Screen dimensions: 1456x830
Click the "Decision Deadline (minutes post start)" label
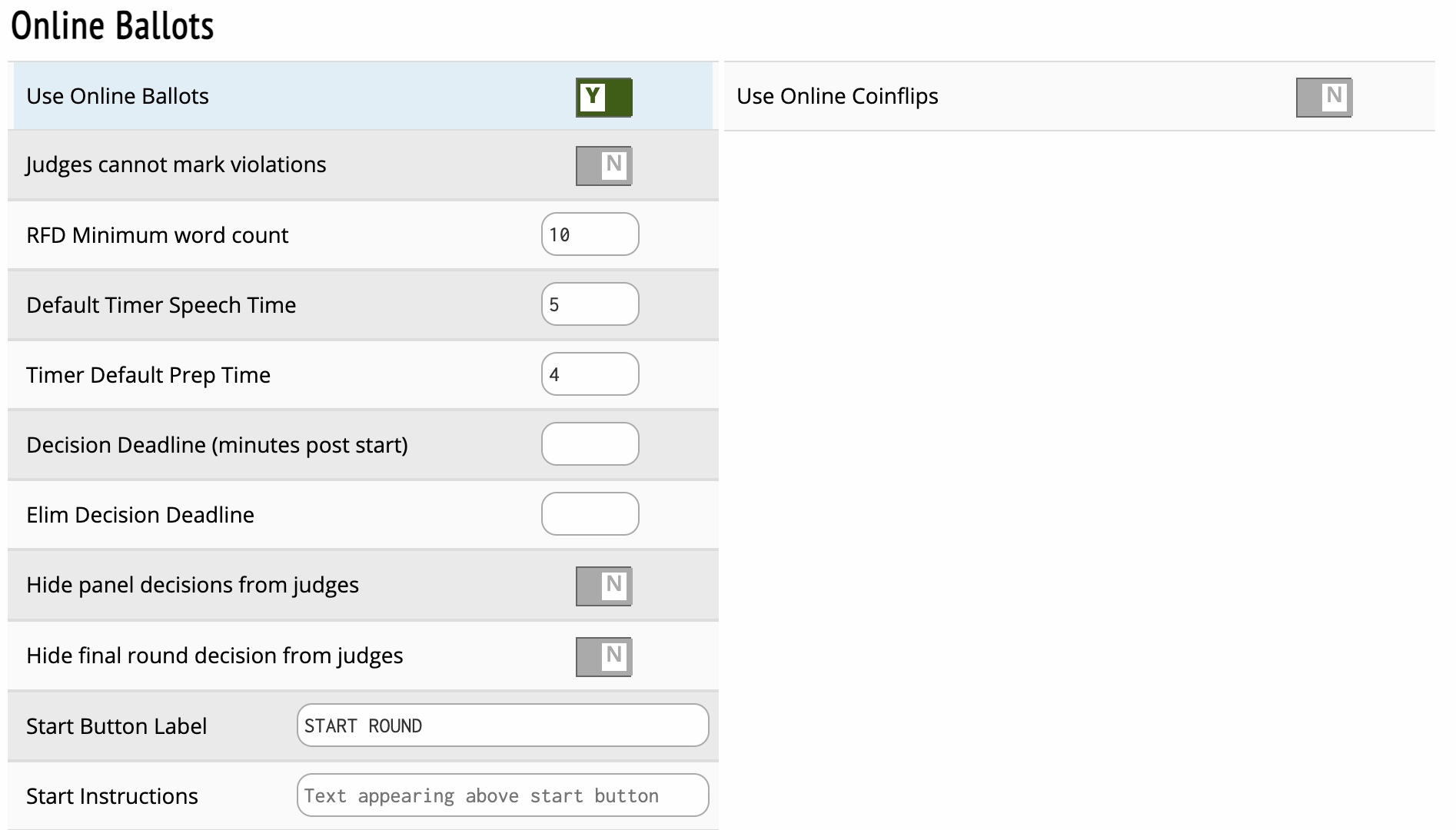click(x=217, y=445)
